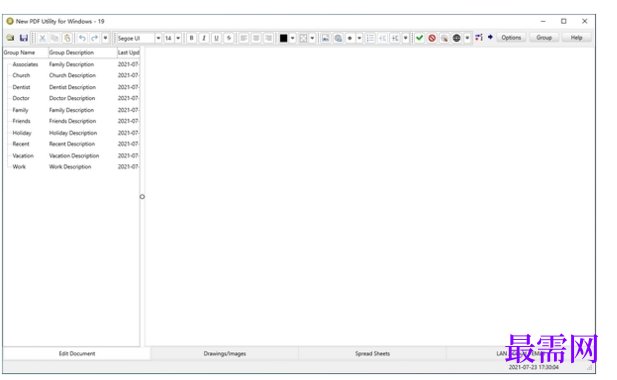Click the Group button

(x=544, y=37)
